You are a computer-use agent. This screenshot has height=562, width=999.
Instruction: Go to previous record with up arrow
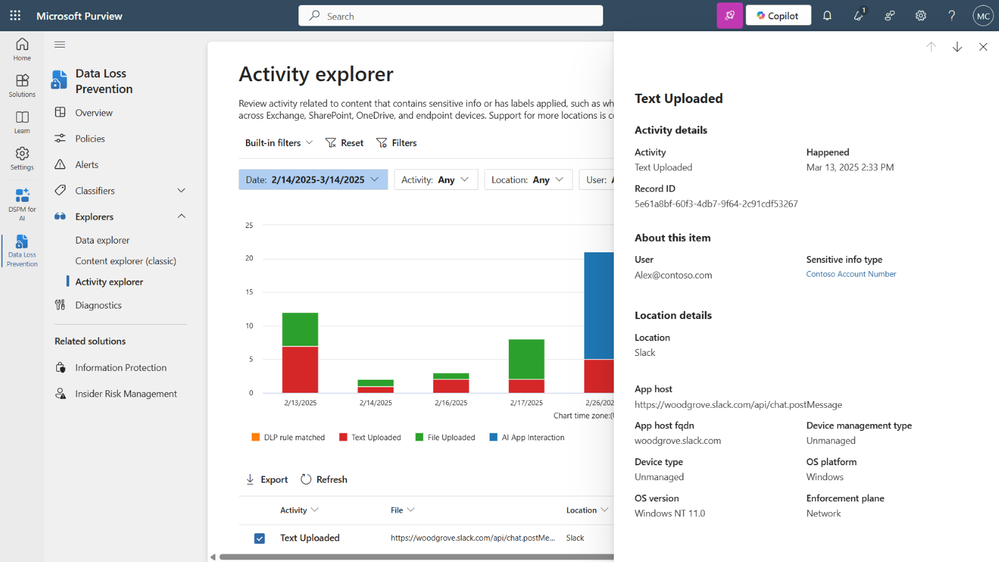931,47
